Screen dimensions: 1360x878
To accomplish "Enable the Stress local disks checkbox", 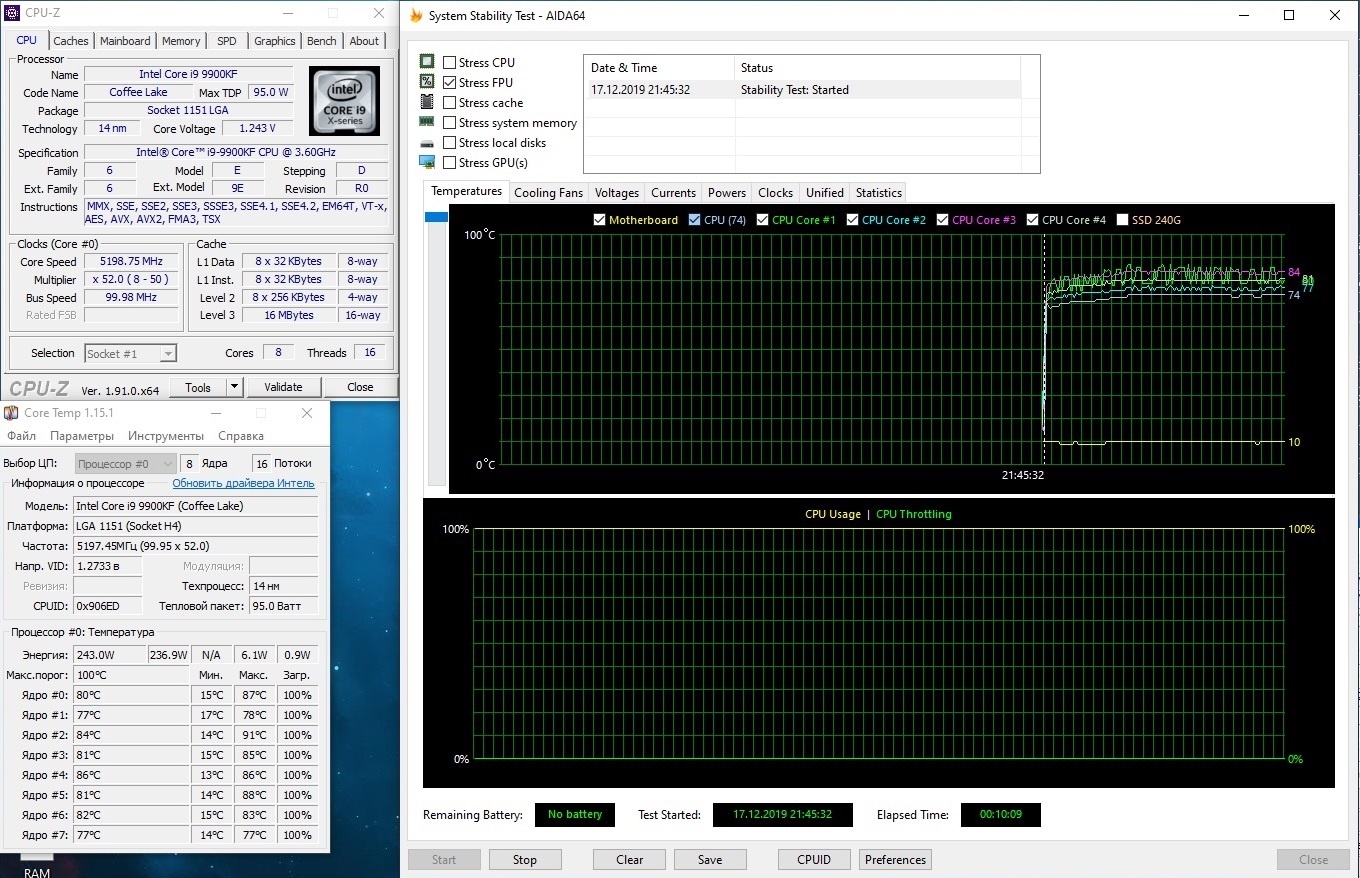I will click(450, 143).
